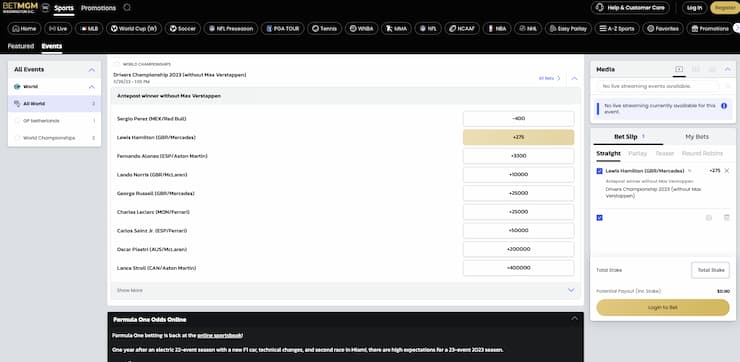Open World Cup (W) section

tap(134, 29)
